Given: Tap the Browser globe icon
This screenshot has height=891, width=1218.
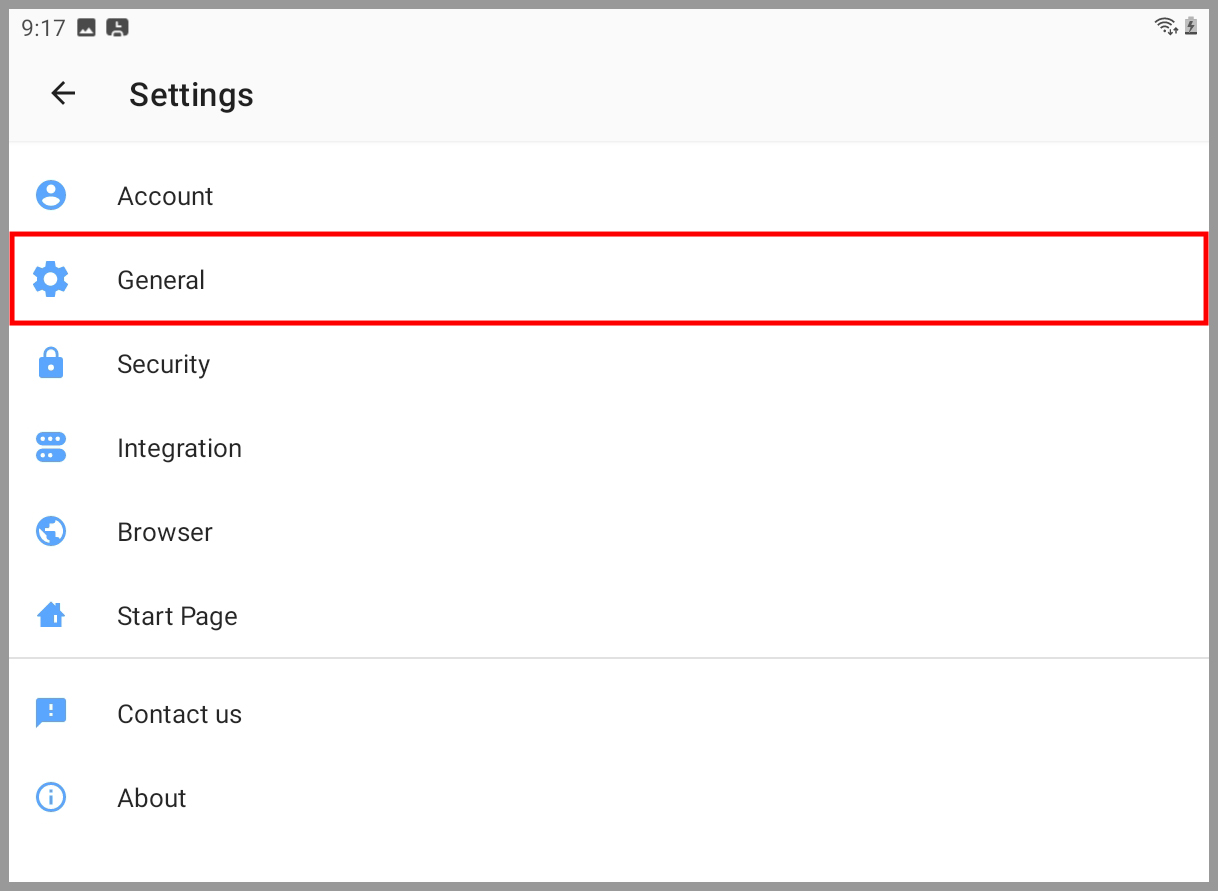Looking at the screenshot, I should [x=51, y=531].
